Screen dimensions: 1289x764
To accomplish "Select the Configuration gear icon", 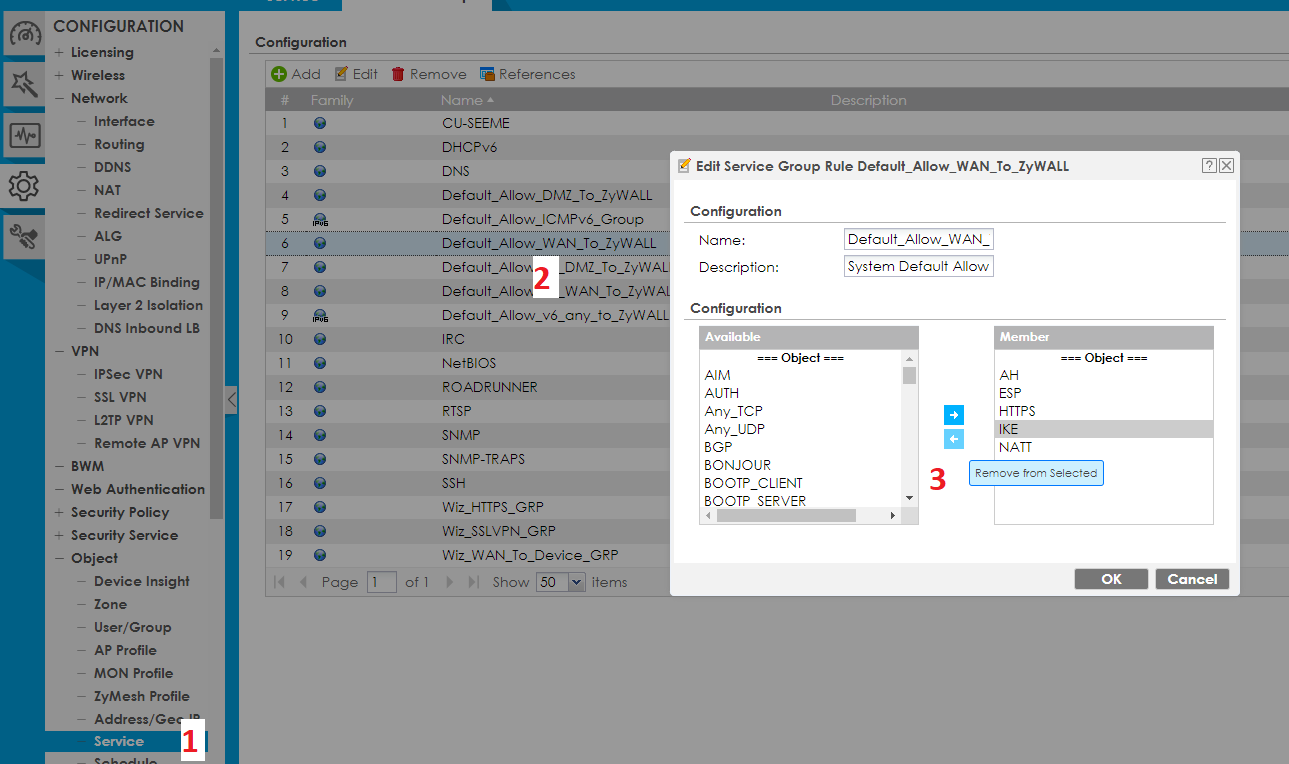I will click(24, 185).
